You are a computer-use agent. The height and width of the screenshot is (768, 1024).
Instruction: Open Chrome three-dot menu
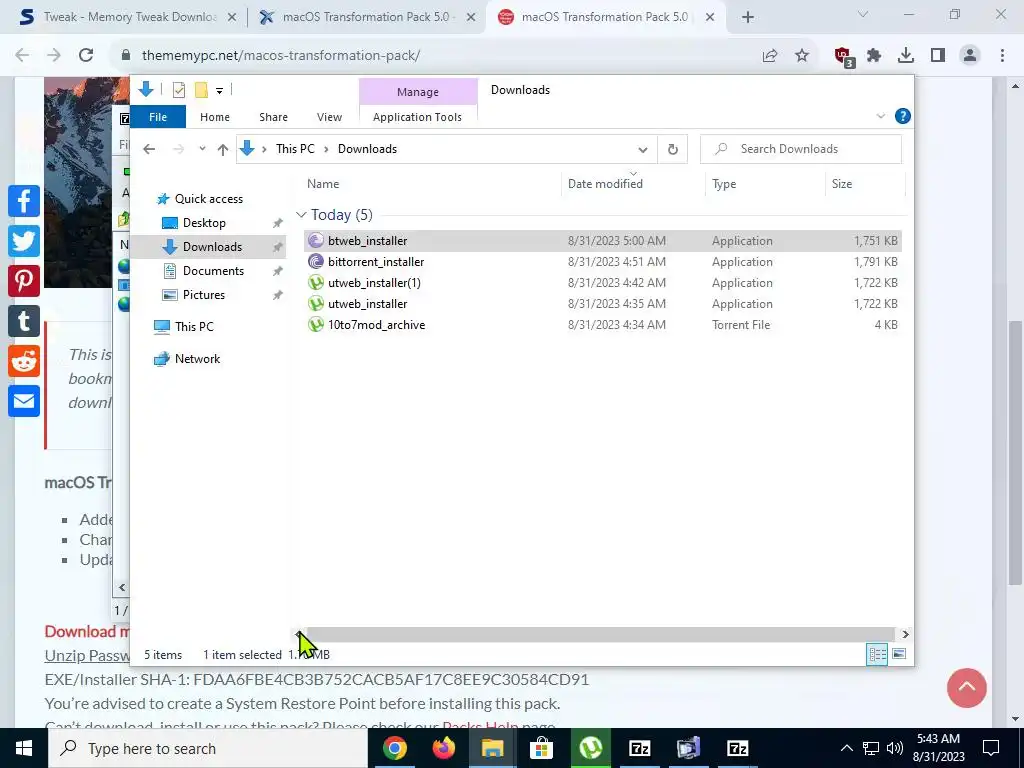1002,56
